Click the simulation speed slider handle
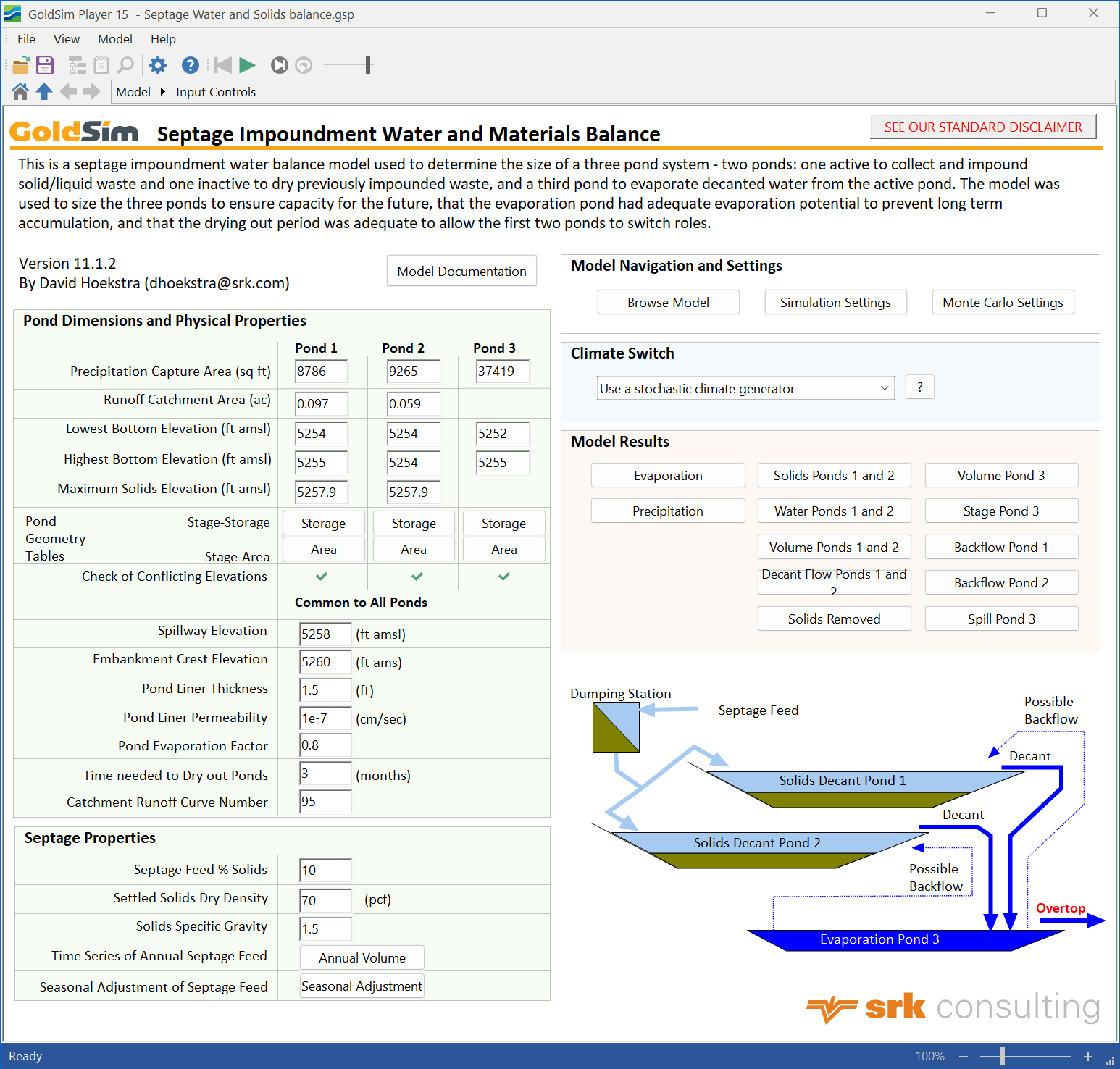Screen dimensions: 1120x1069 (368, 65)
